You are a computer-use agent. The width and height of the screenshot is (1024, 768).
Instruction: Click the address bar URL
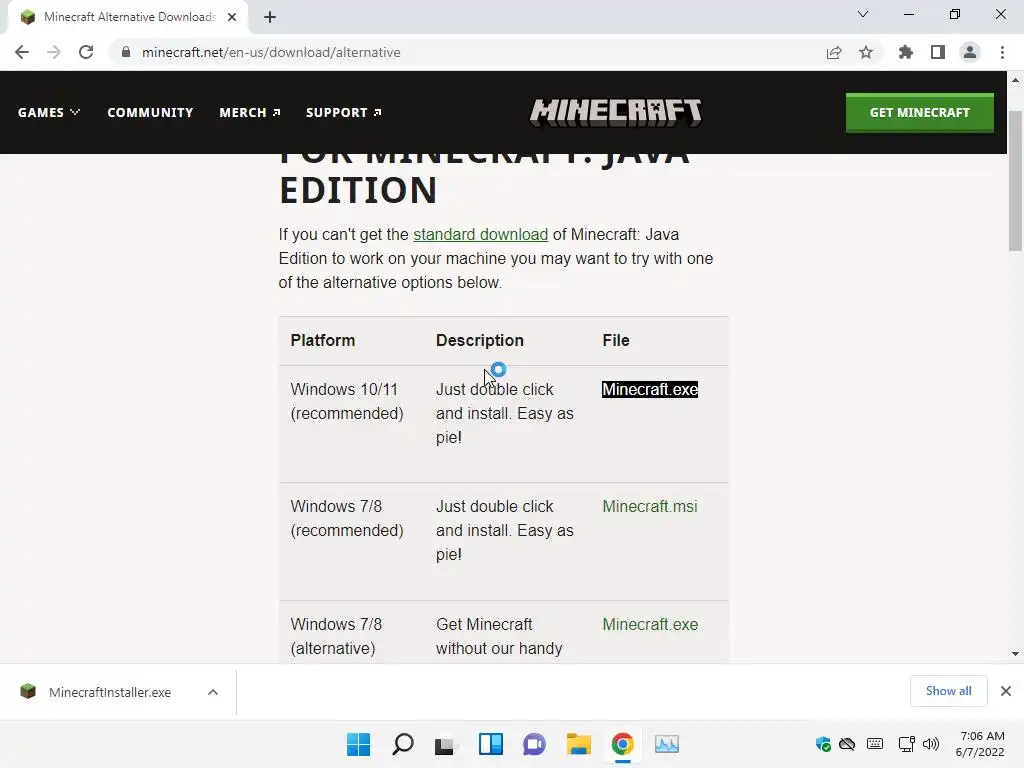(x=271, y=52)
